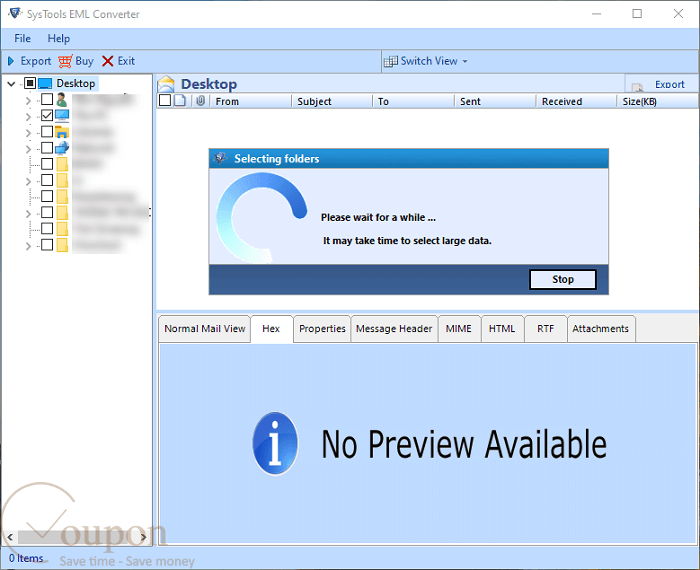Switch to the Normal Mail View tab
The image size is (700, 570).
pos(204,329)
